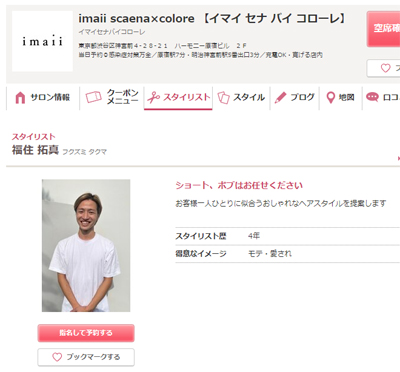Click the heart icon below the header reservation button

click(x=386, y=68)
